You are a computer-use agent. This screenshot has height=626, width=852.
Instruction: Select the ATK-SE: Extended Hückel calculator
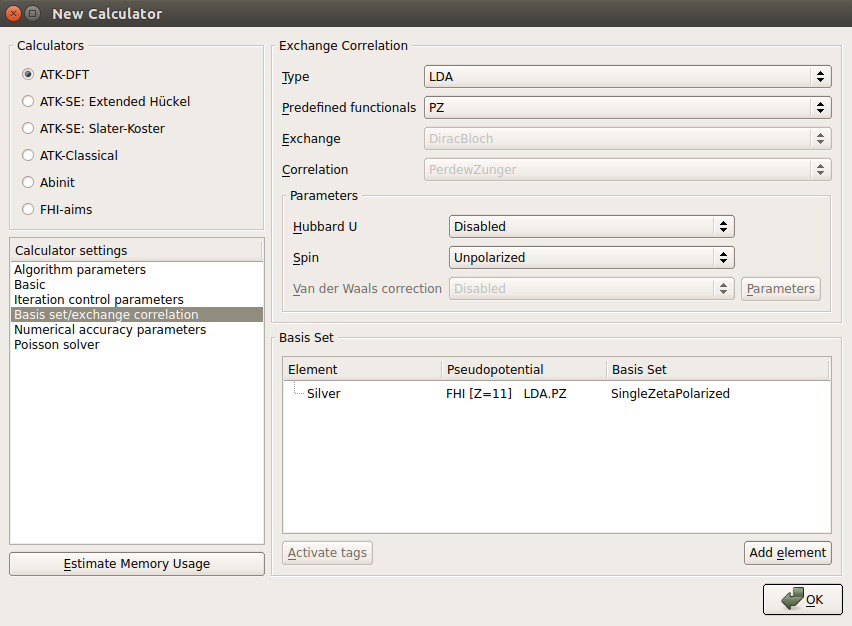click(x=106, y=102)
